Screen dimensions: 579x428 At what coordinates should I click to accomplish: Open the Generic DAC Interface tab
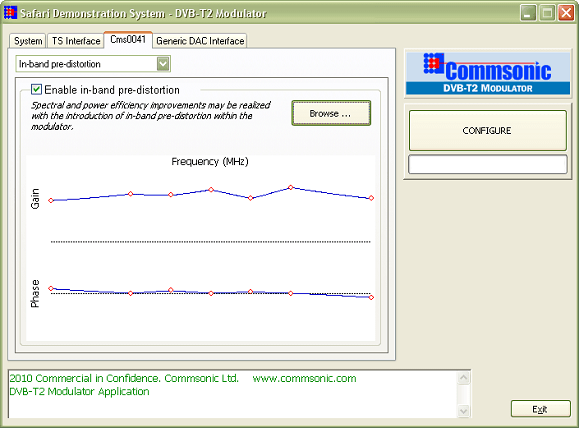point(200,41)
